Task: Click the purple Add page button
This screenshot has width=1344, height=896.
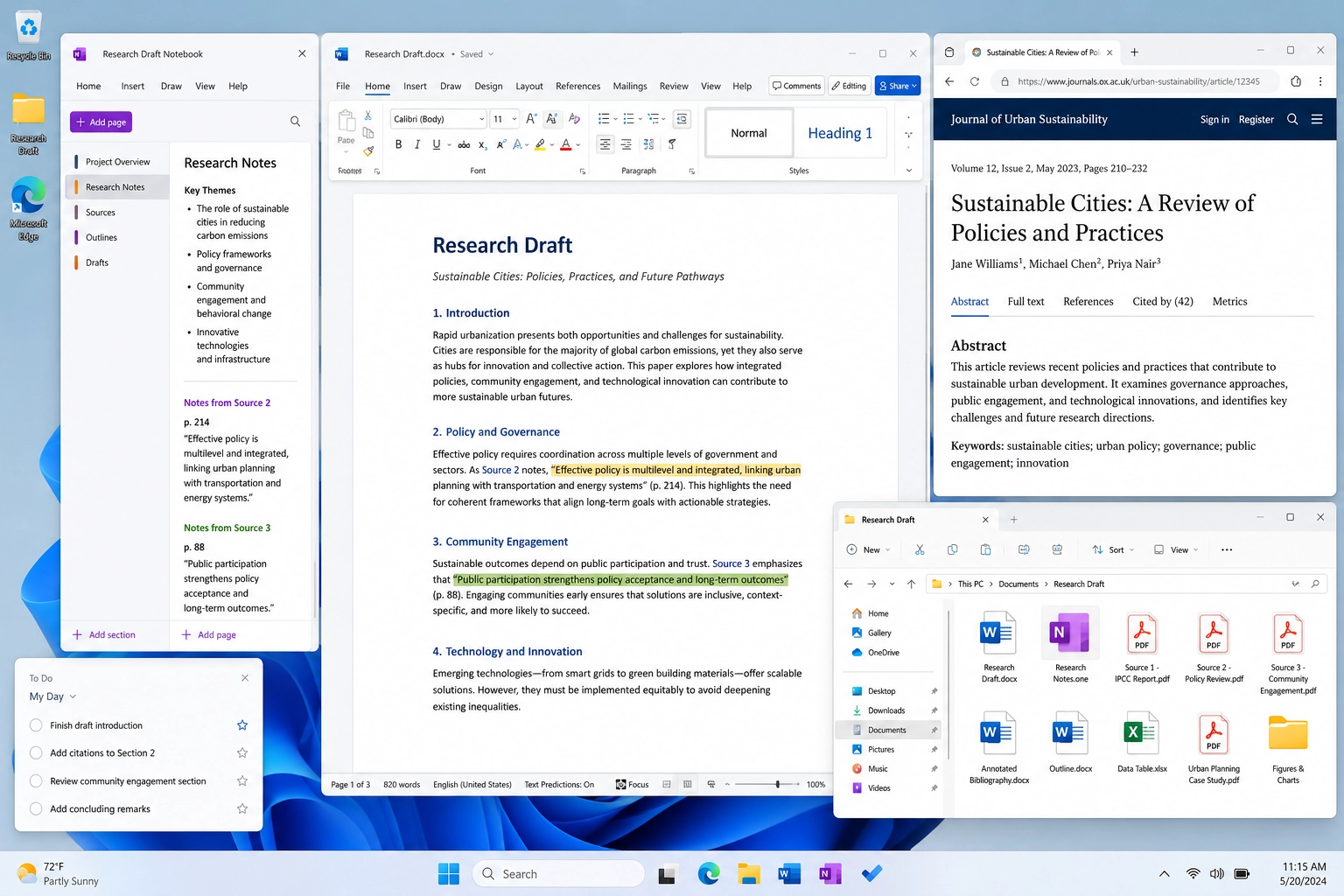Action: (x=101, y=122)
